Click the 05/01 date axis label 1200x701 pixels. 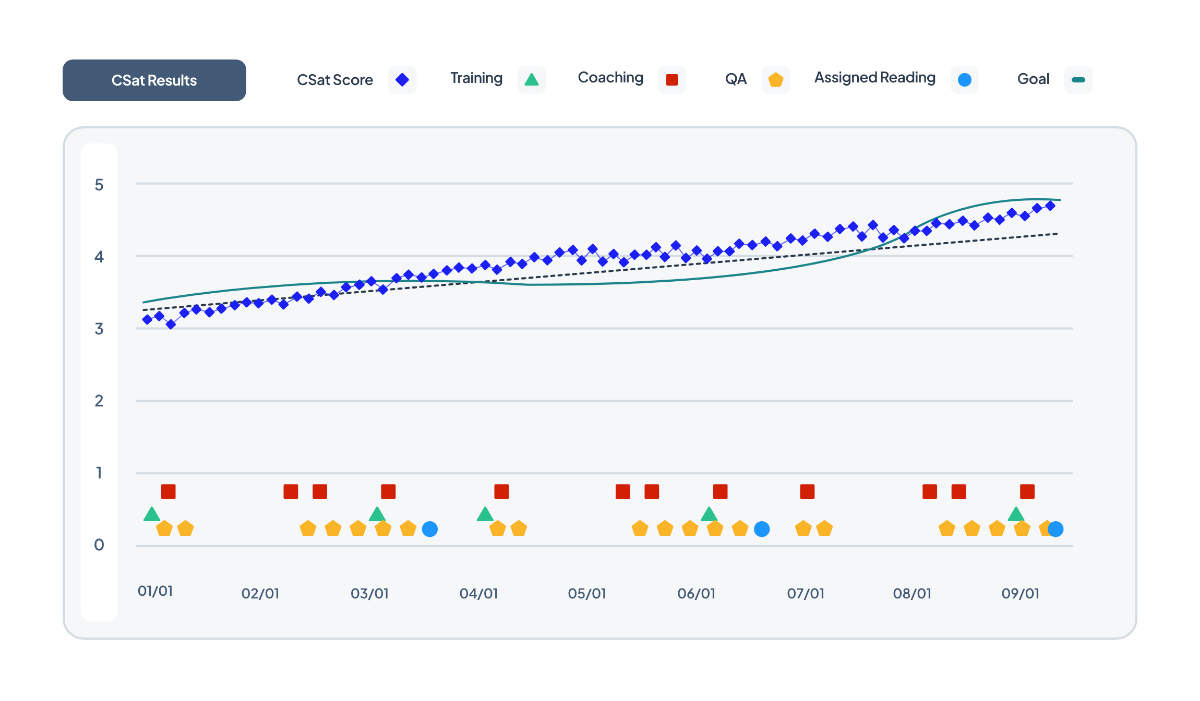click(587, 594)
